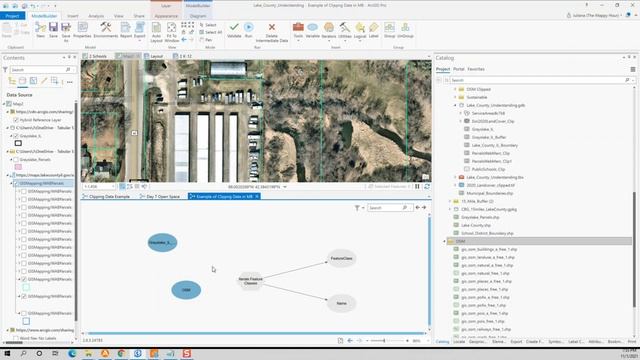Click the FeatureClass output oval
This screenshot has width=640, height=360.
coord(342,258)
